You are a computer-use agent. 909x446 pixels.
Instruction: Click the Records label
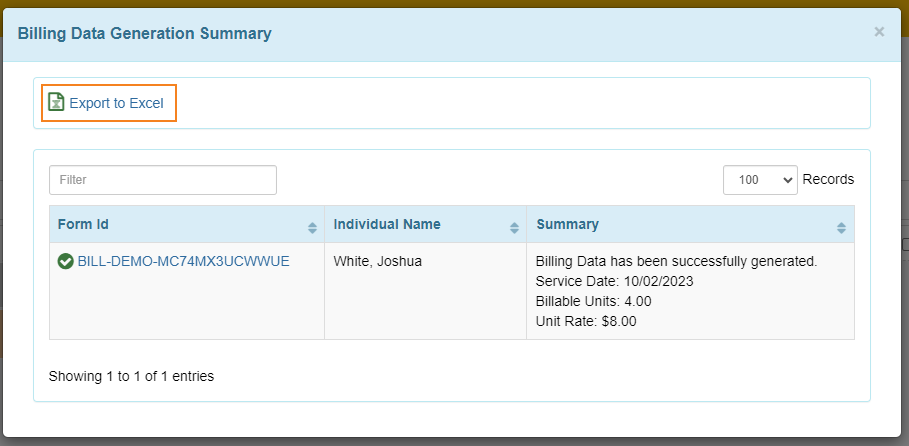828,179
